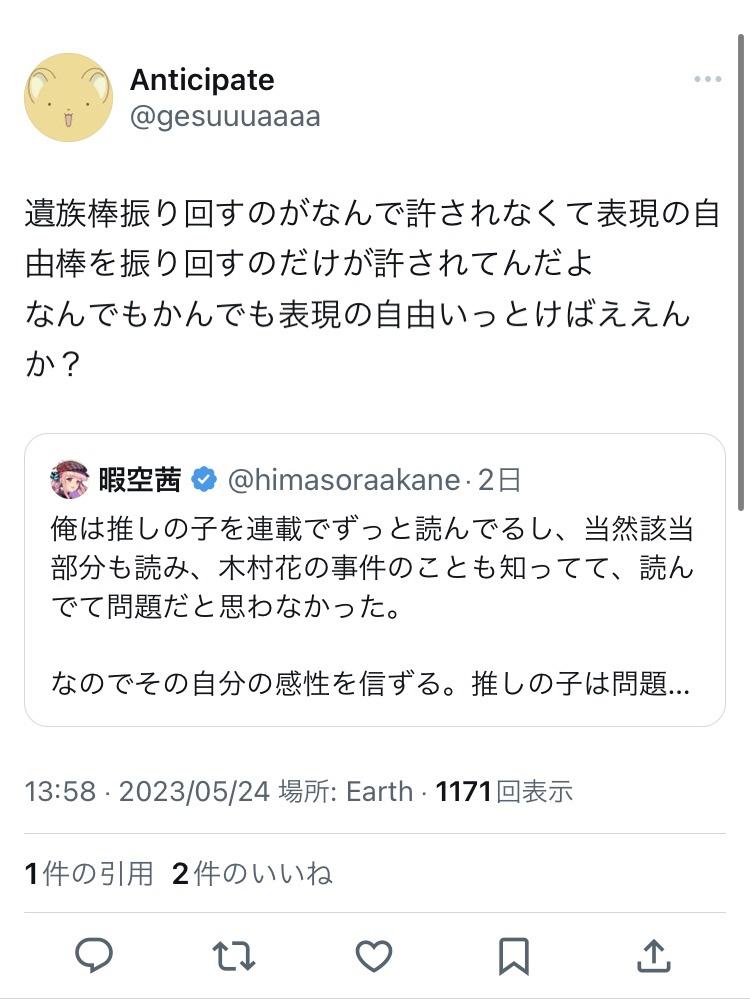750x1002 pixels.
Task: Open the 13:58 · 2023/05/24 timestamp
Action: coord(148,791)
